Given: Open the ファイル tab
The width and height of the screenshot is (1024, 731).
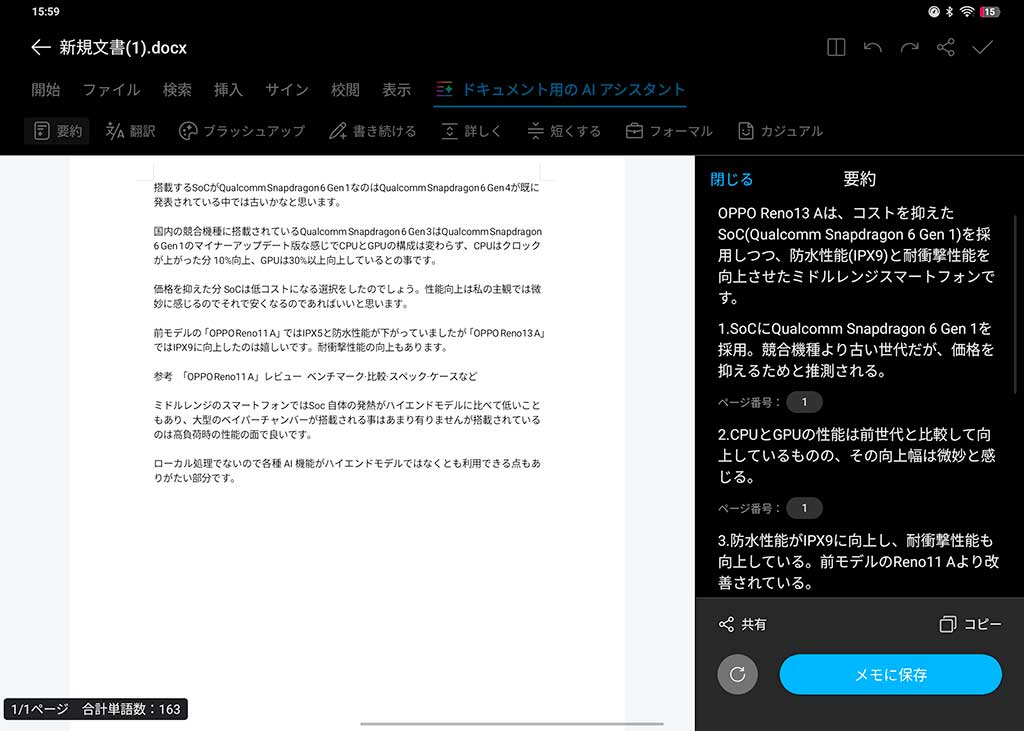Looking at the screenshot, I should [x=111, y=89].
